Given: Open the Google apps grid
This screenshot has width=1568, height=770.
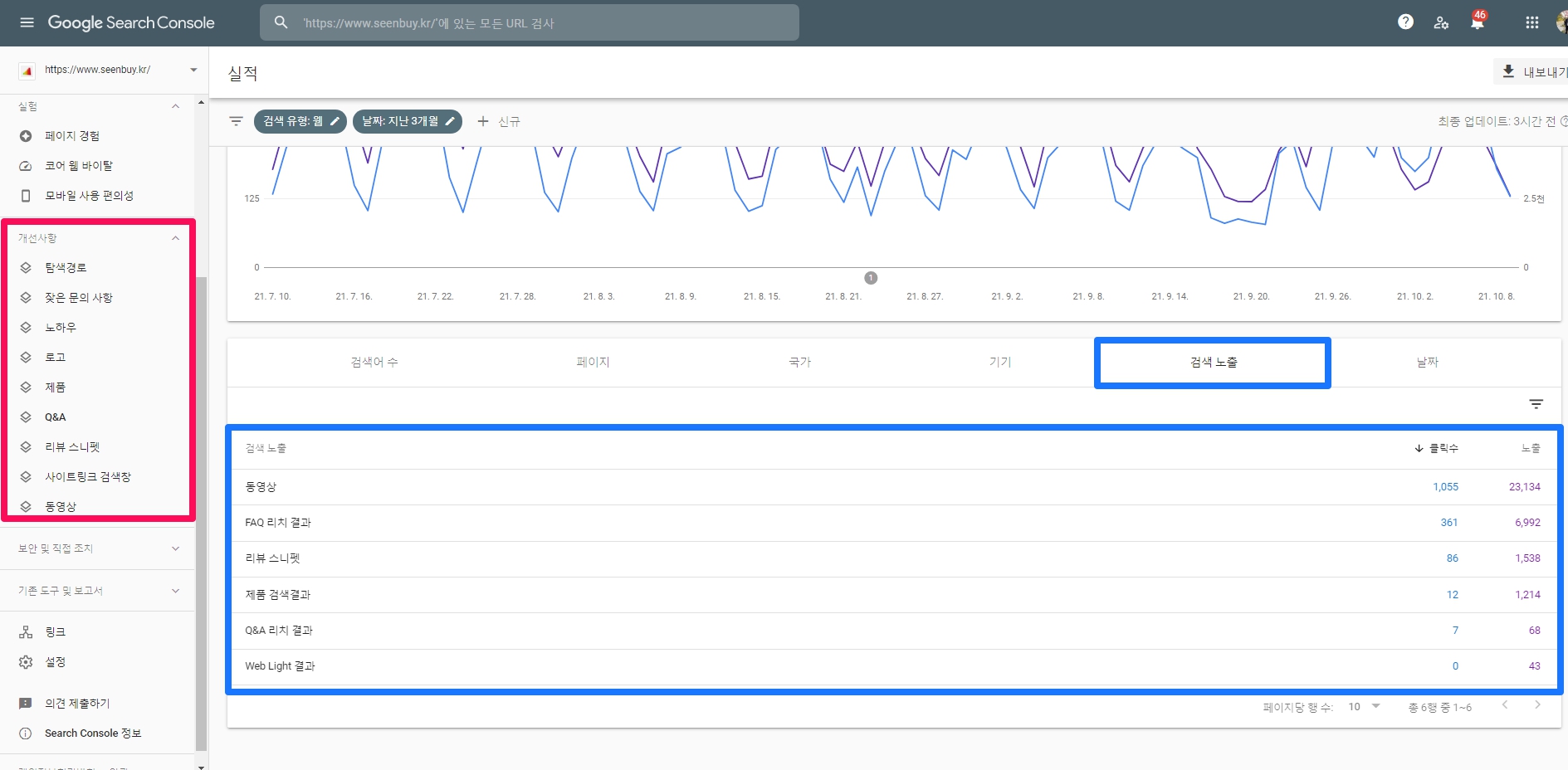Looking at the screenshot, I should tap(1532, 22).
